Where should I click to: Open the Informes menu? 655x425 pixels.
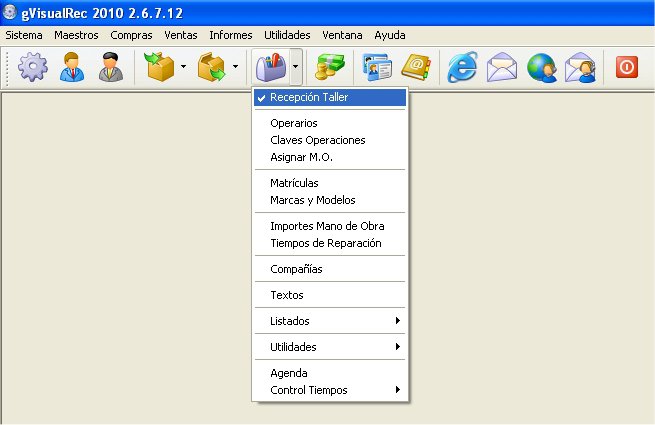click(x=231, y=35)
